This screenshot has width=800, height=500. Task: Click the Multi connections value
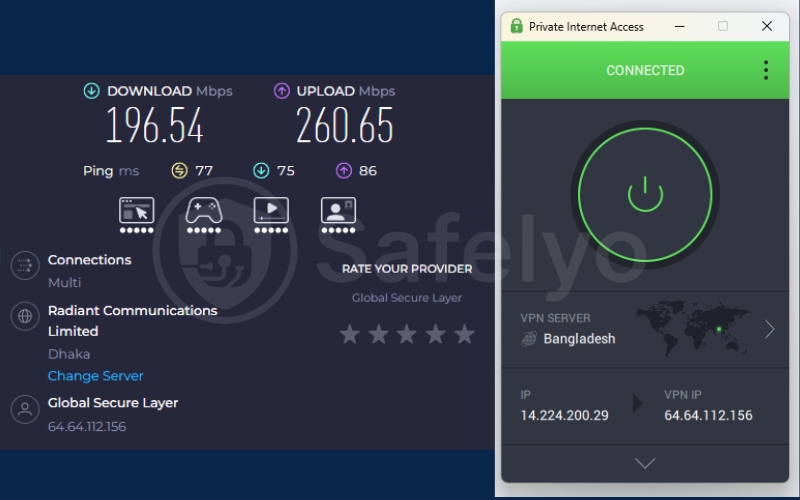click(x=64, y=282)
